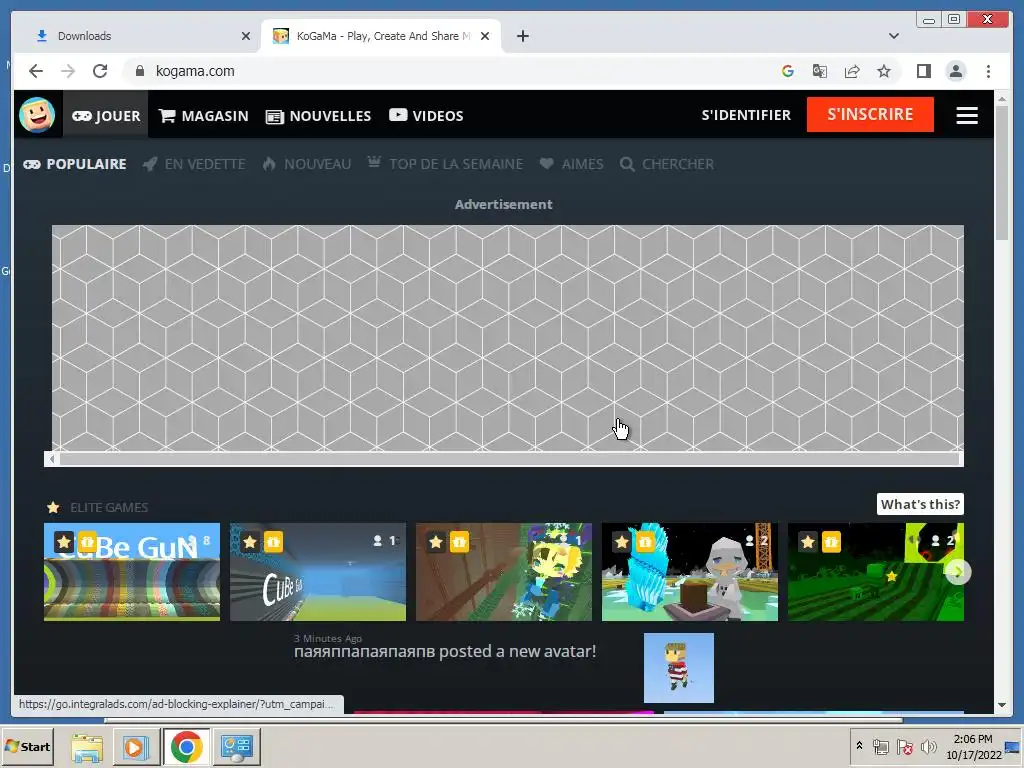This screenshot has height=768, width=1024.
Task: Click the translate page icon
Action: pos(820,71)
